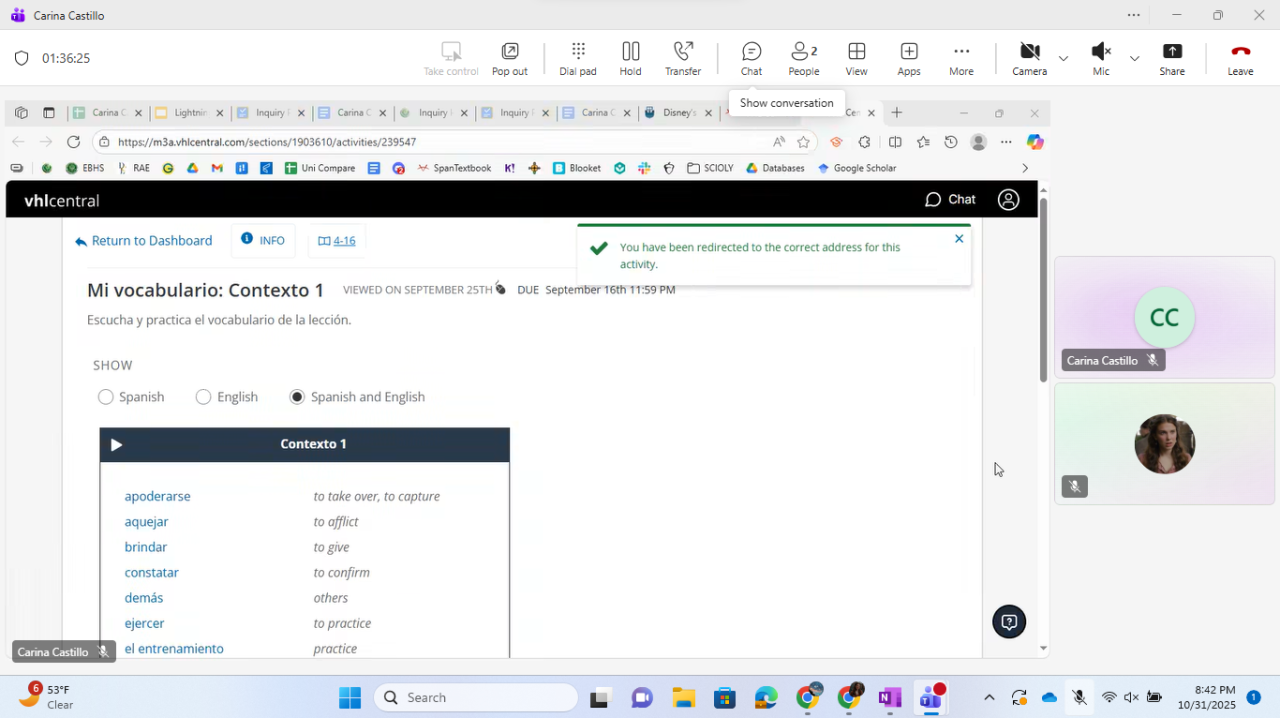The image size is (1280, 718).
Task: Click the Share screen button
Action: (x=1172, y=58)
